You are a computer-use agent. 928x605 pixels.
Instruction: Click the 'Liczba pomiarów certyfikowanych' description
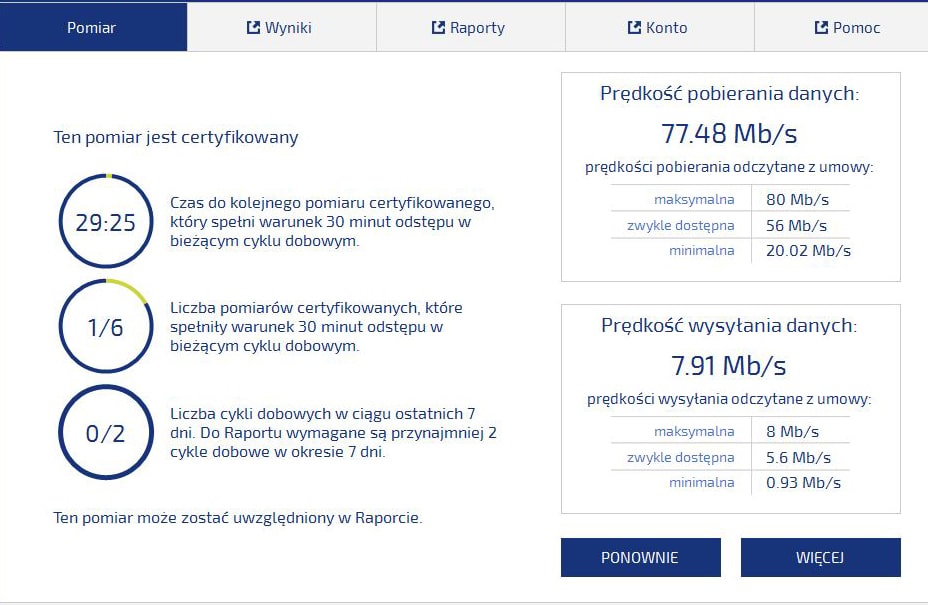[x=317, y=327]
